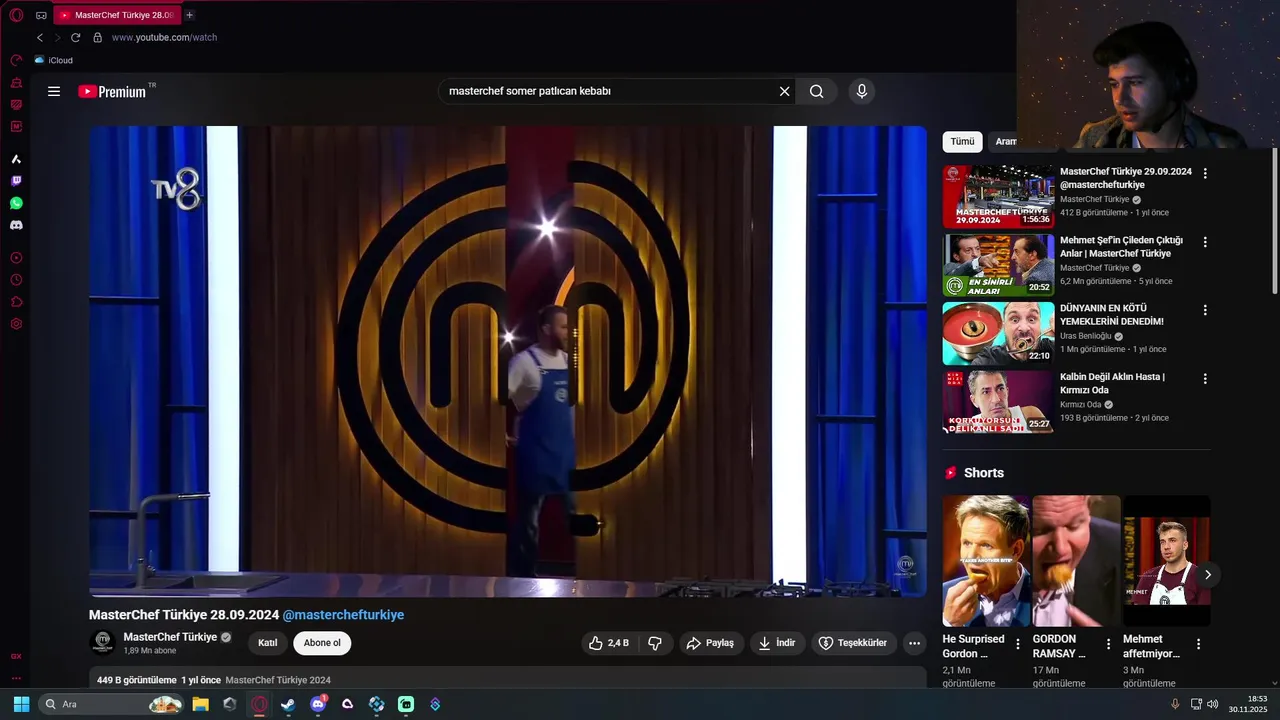Go back to the previous page
1280x720 pixels.
[40, 37]
